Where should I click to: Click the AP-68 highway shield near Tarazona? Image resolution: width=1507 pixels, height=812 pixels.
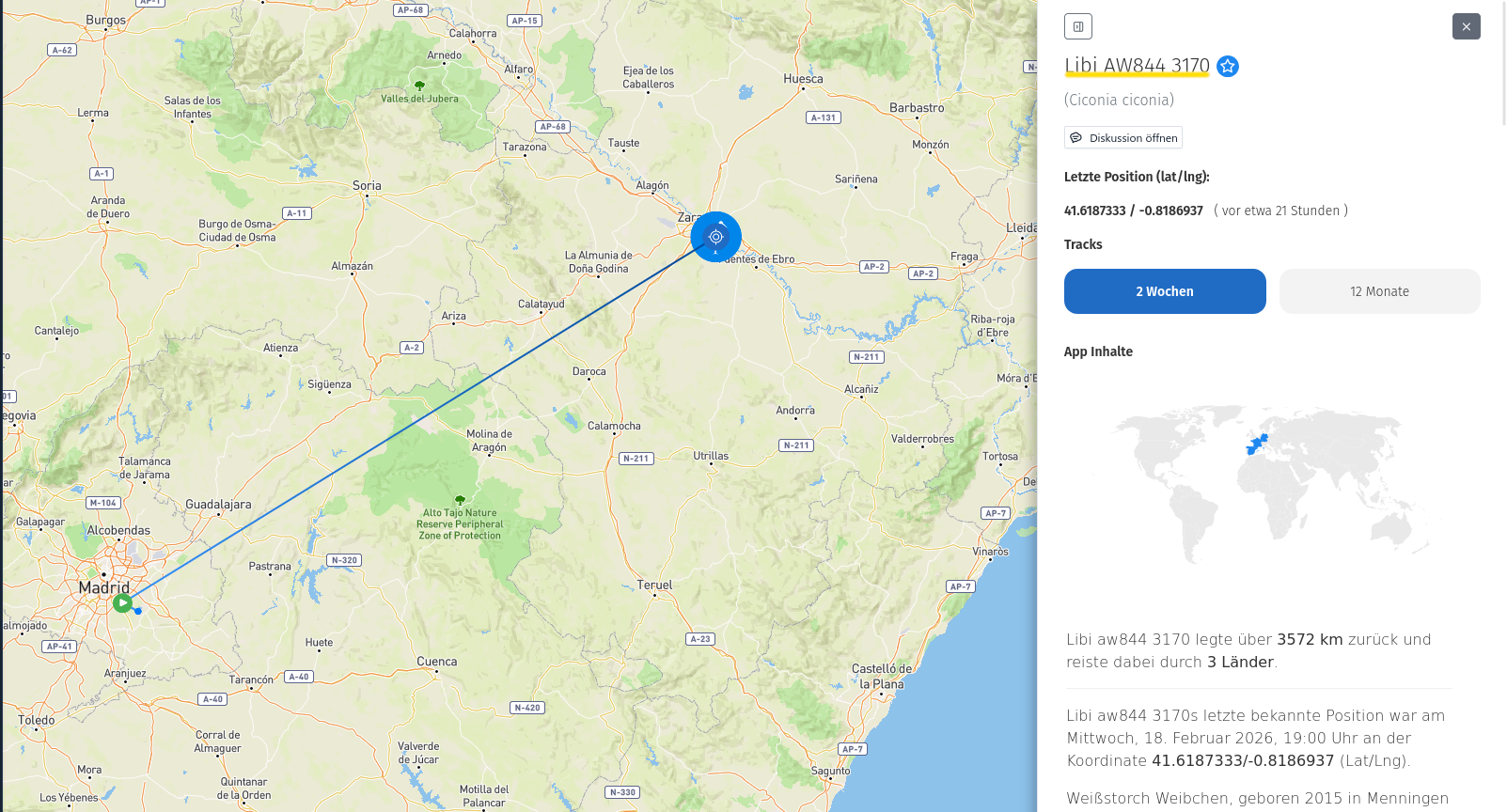coord(553,126)
